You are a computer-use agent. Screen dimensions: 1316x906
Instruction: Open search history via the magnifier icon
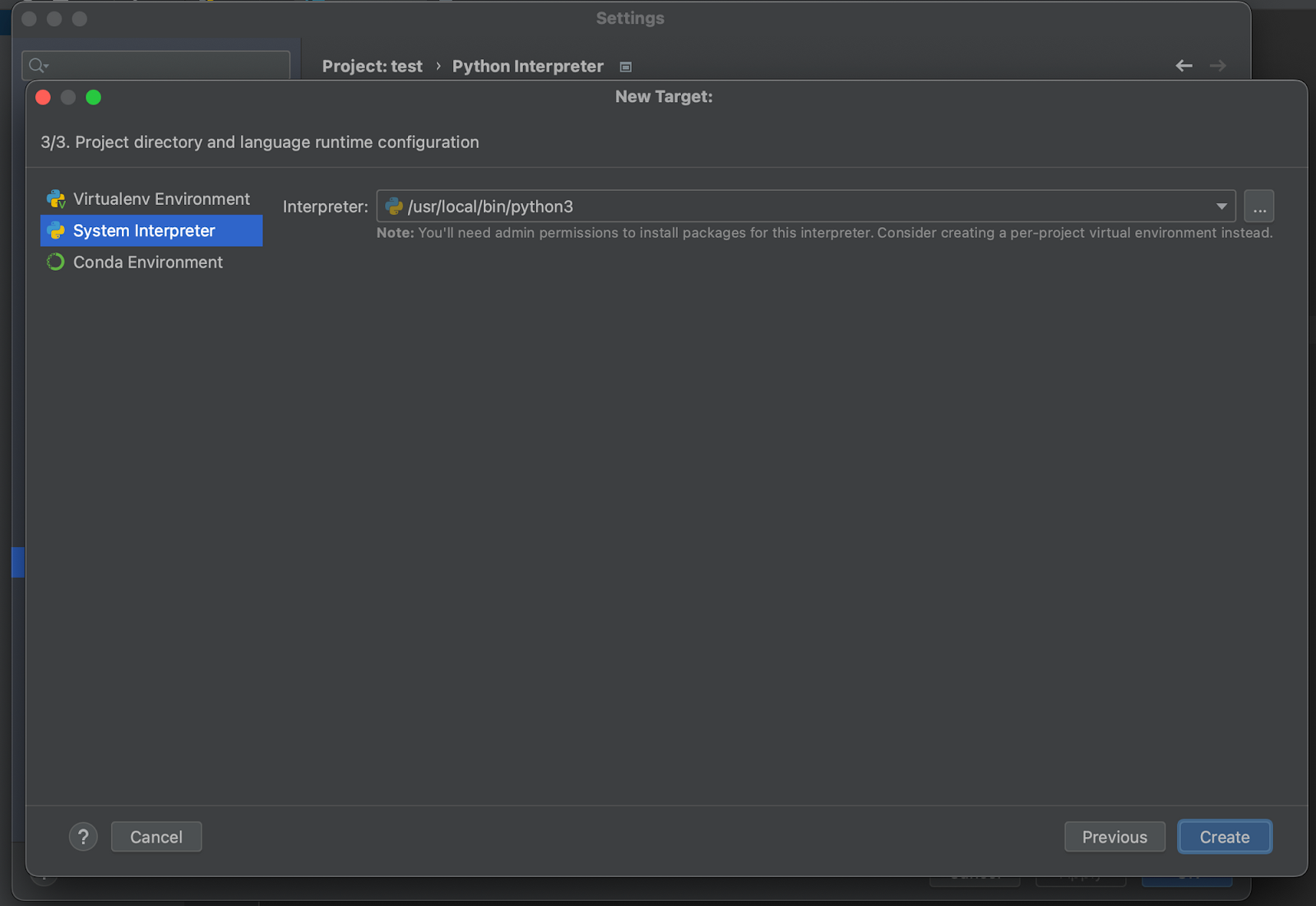pyautogui.click(x=38, y=65)
